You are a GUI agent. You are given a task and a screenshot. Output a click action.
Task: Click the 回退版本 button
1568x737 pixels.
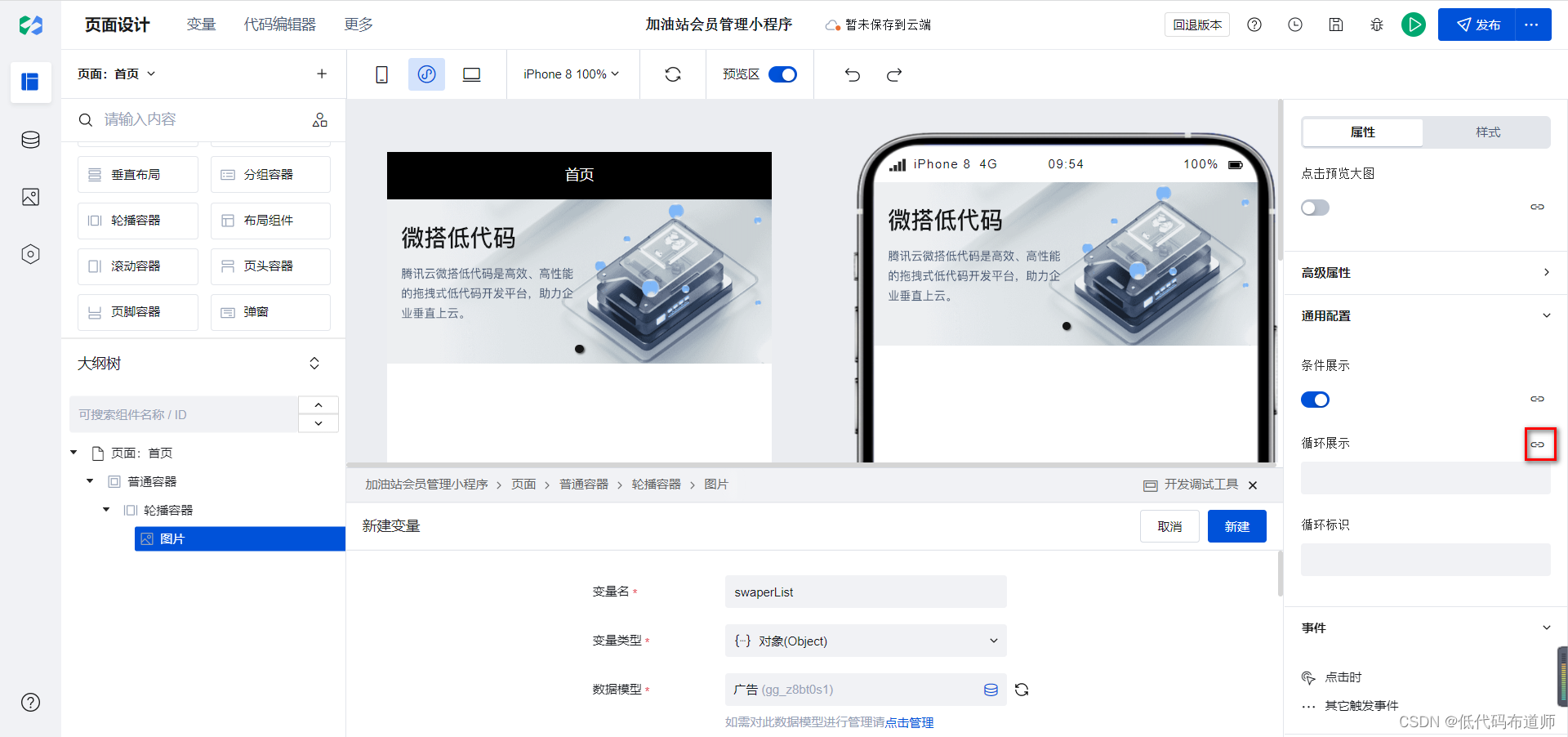click(x=1197, y=25)
